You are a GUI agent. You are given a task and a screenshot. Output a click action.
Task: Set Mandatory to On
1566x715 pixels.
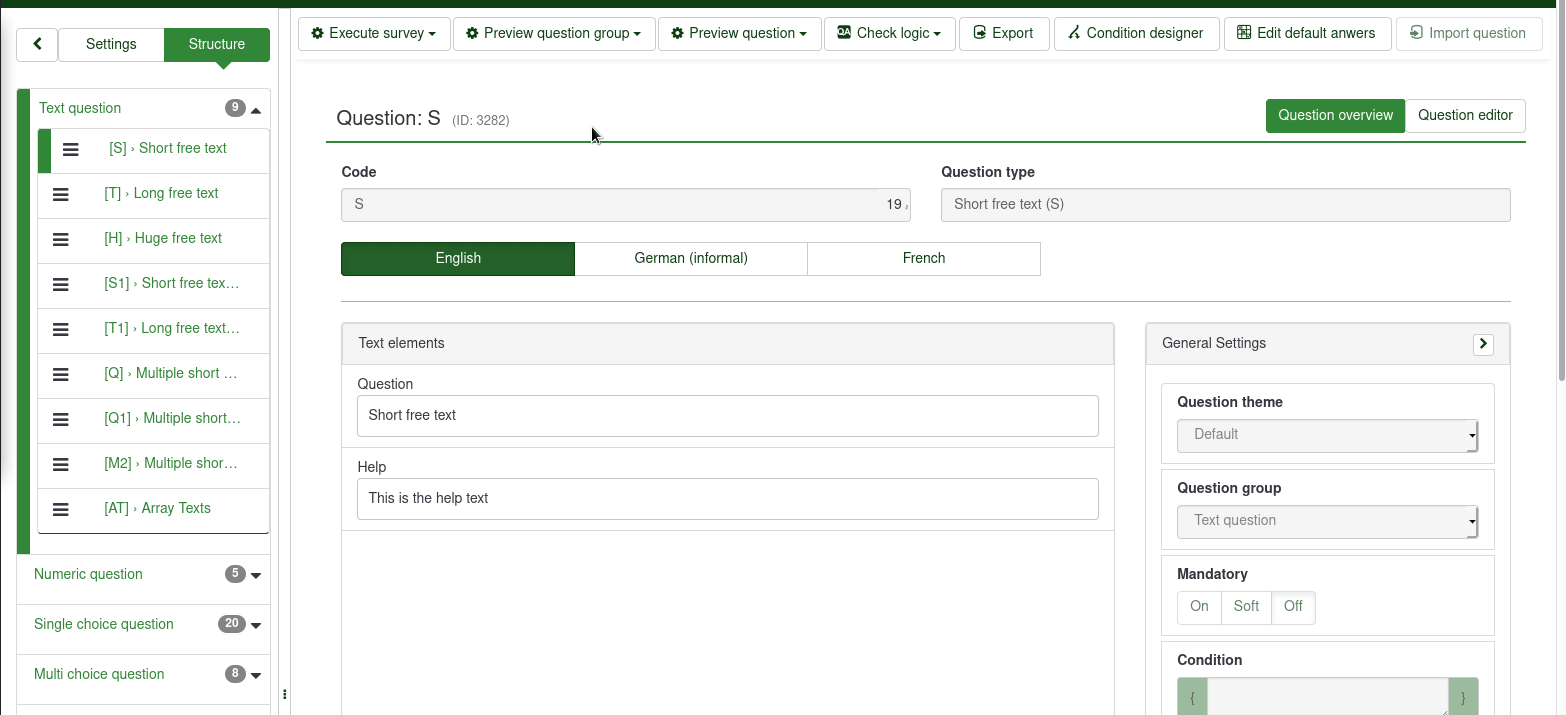tap(1199, 606)
